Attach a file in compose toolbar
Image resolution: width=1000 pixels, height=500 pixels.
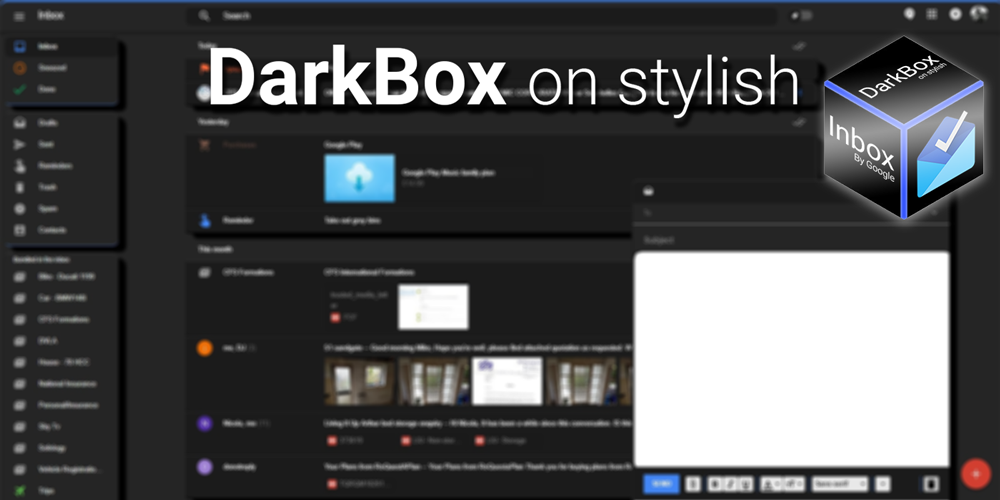[x=693, y=484]
